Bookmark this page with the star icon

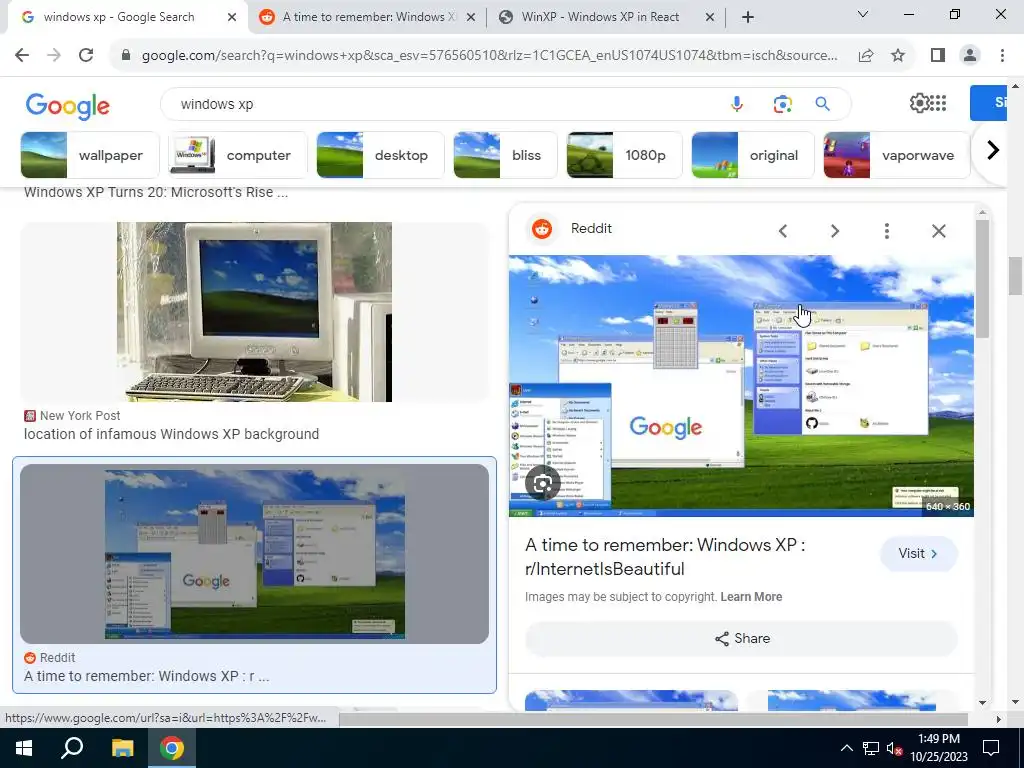(898, 56)
